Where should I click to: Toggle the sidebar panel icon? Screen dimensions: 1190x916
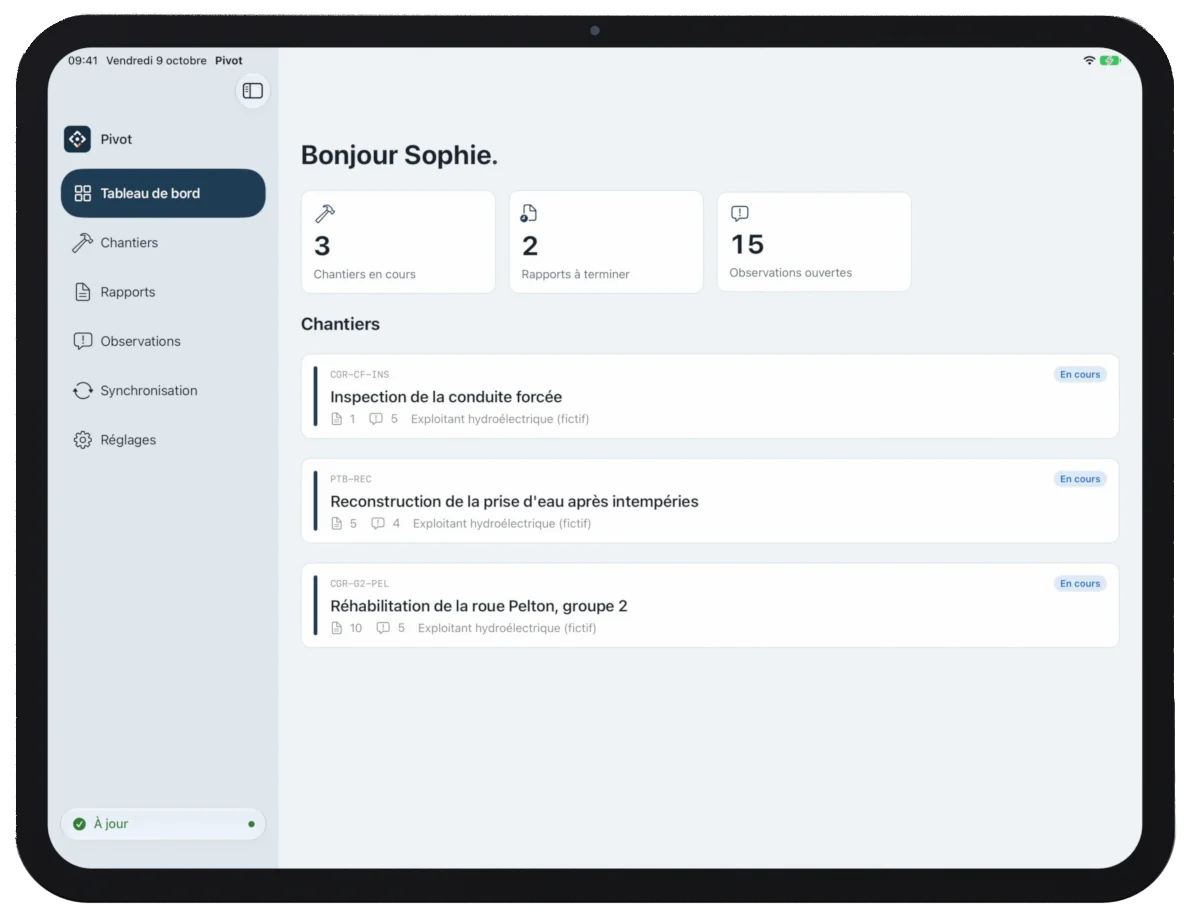(253, 91)
